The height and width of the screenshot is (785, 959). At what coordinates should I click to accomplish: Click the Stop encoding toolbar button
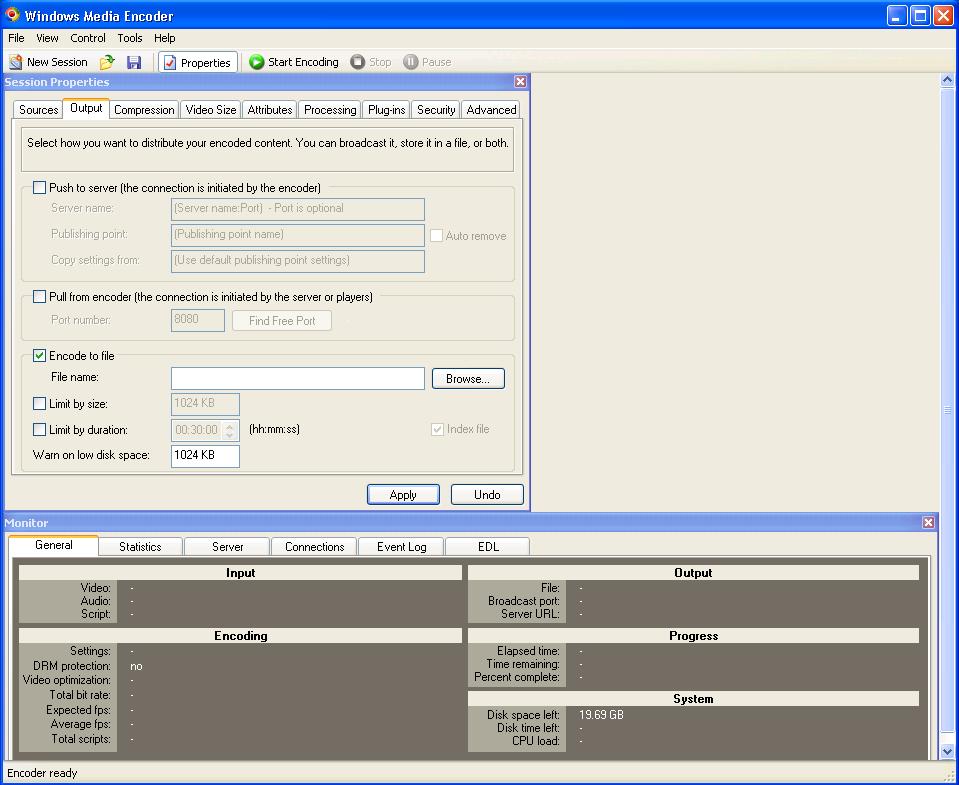coord(371,62)
